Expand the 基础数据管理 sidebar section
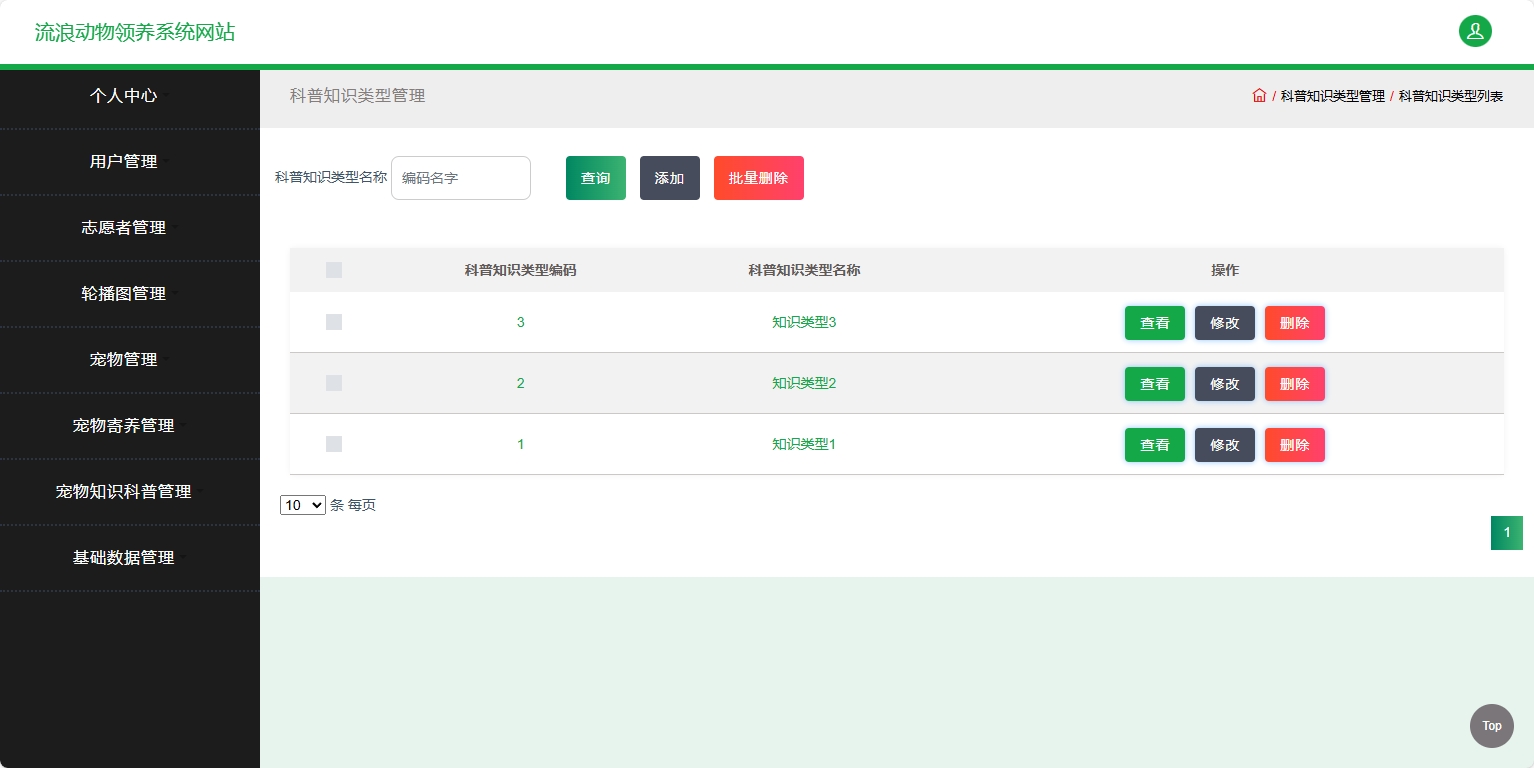 124,558
